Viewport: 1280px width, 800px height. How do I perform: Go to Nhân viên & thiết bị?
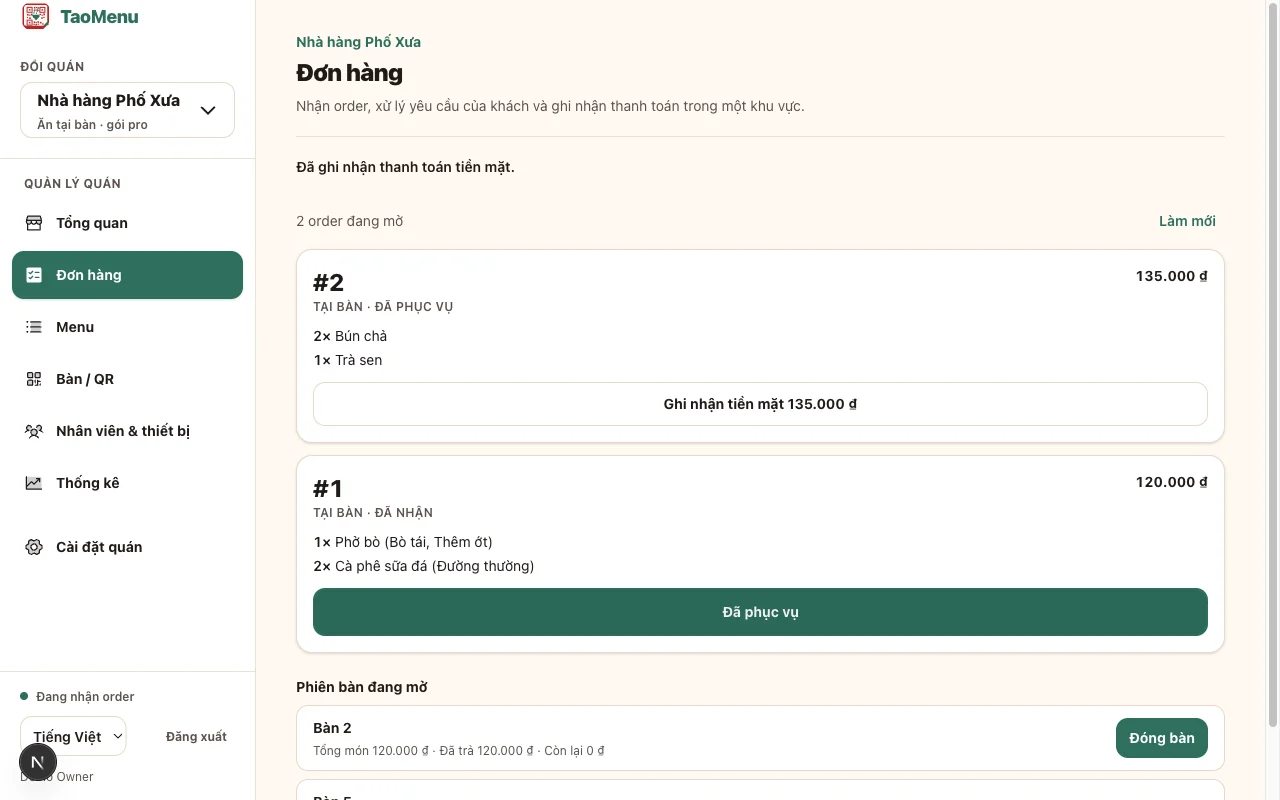127,431
